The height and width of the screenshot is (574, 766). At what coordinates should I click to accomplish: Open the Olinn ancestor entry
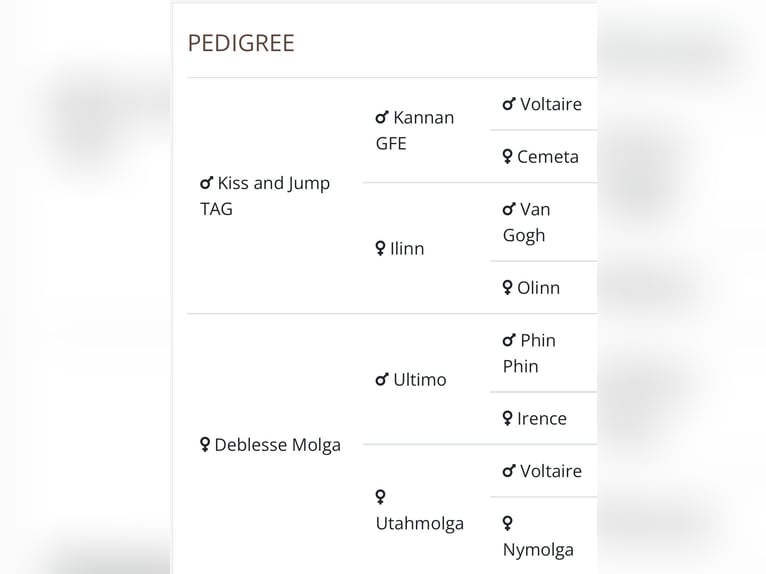coord(538,288)
